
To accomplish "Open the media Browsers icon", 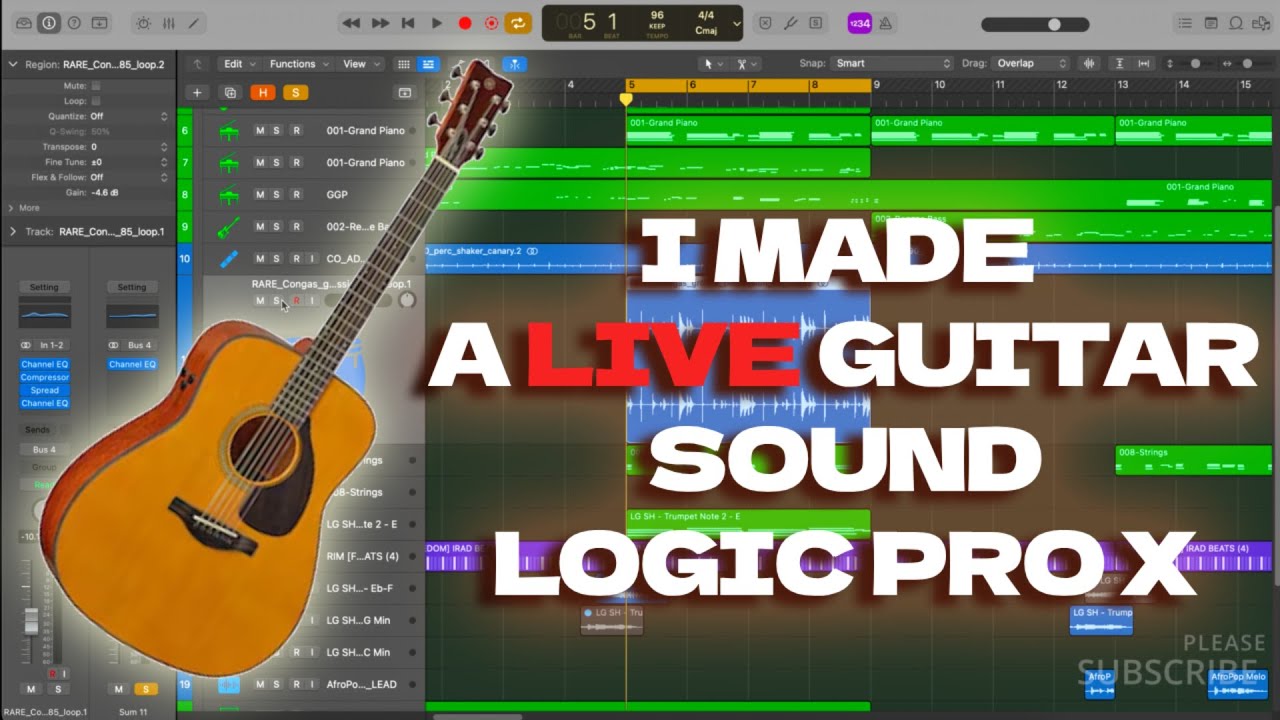I will point(1261,22).
